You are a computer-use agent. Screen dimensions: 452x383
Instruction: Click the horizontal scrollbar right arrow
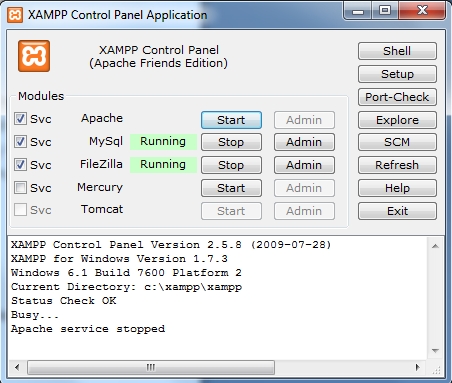417,367
